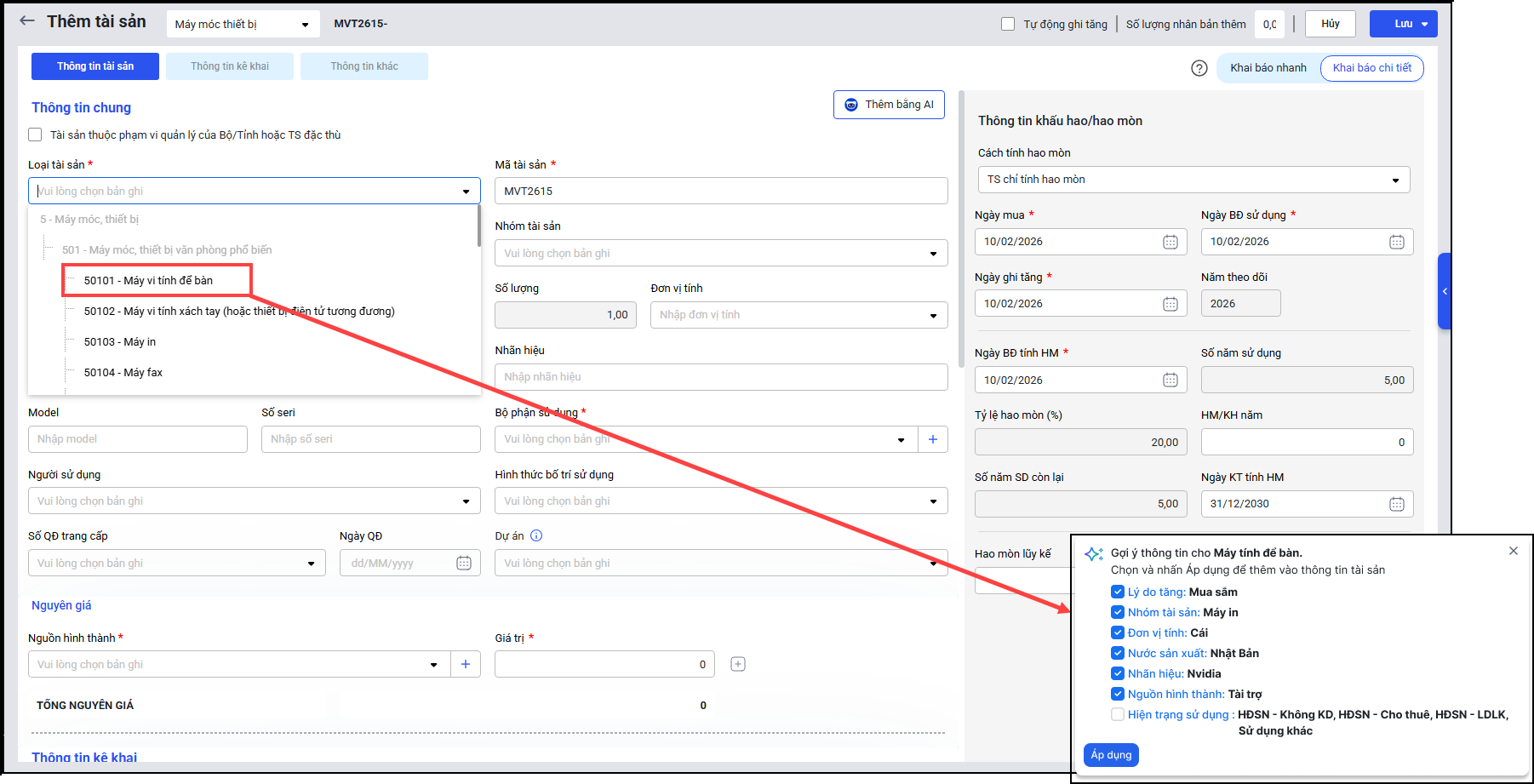Expand the Cách tính hao mòn dropdown

pyautogui.click(x=1193, y=180)
